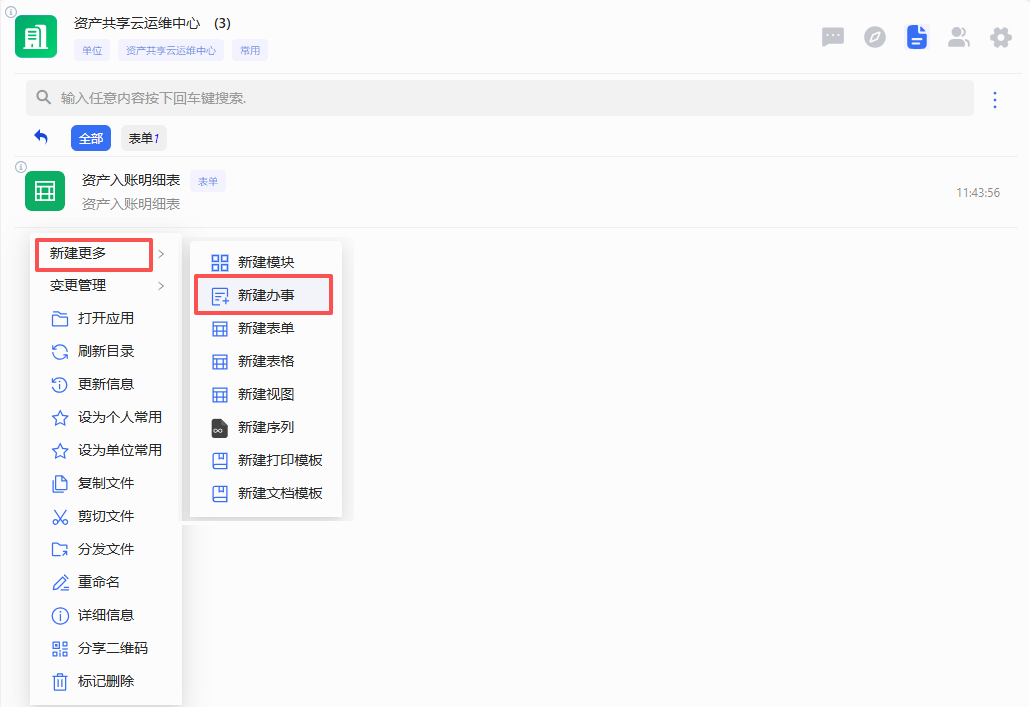The image size is (1030, 707).
Task: Choose 新建表单 in the submenu
Action: [265, 328]
